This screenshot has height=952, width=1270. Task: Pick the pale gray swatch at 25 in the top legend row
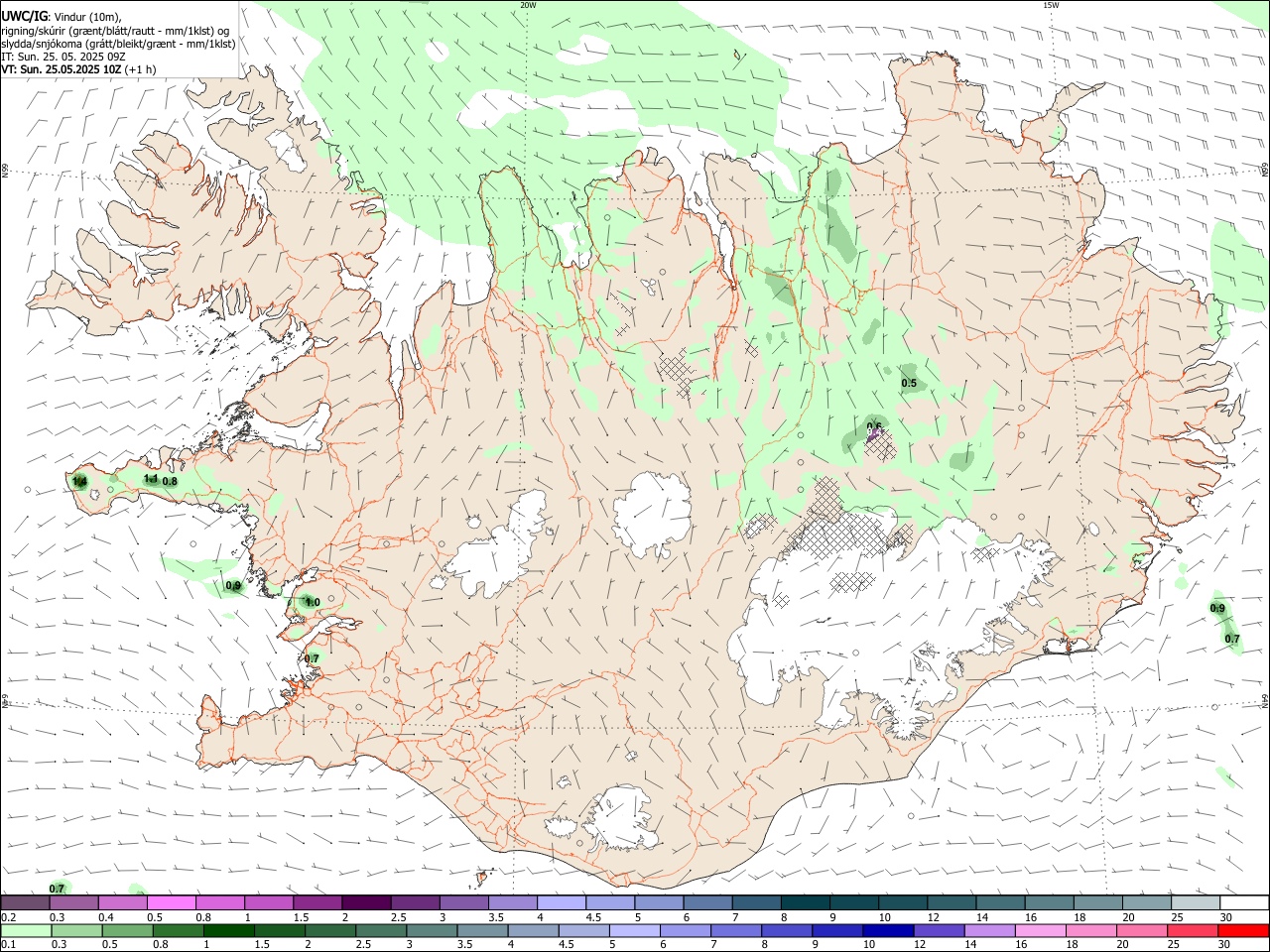[1195, 902]
